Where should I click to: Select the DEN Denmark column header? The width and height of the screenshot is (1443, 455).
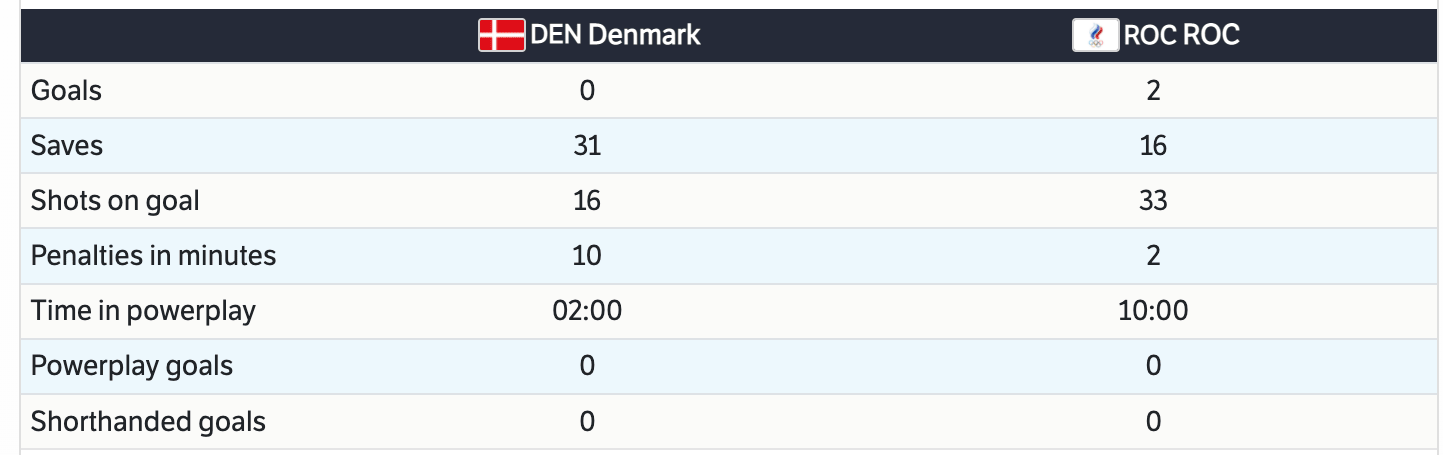pos(615,35)
